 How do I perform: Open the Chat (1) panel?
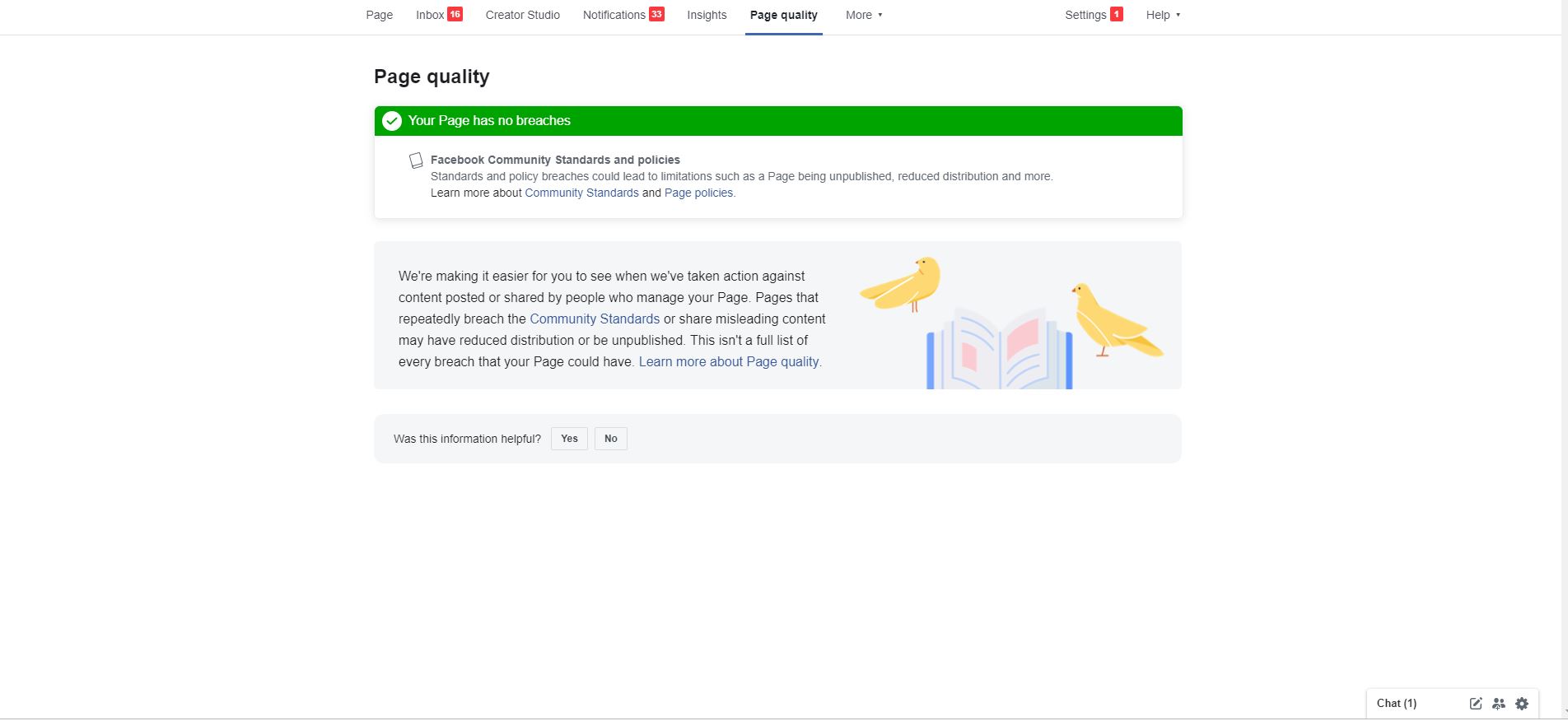[x=1397, y=704]
